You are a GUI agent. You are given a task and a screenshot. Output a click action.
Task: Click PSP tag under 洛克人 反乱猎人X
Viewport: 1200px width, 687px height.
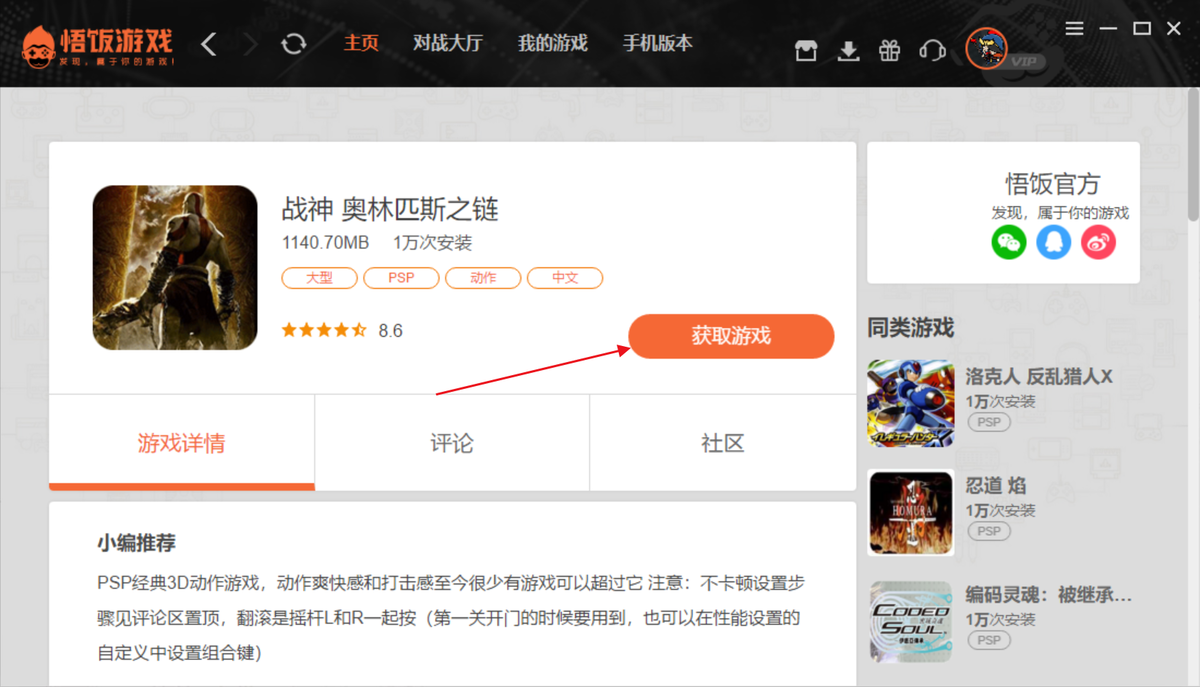tap(989, 422)
